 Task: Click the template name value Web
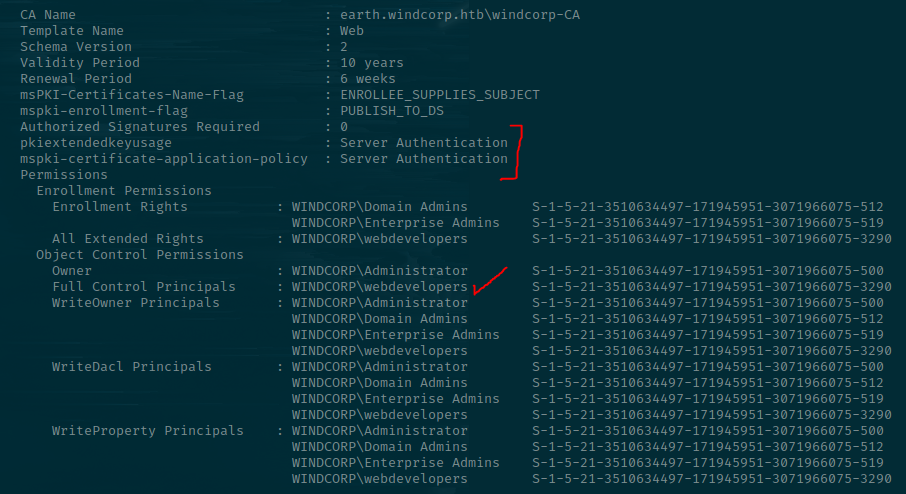(352, 31)
